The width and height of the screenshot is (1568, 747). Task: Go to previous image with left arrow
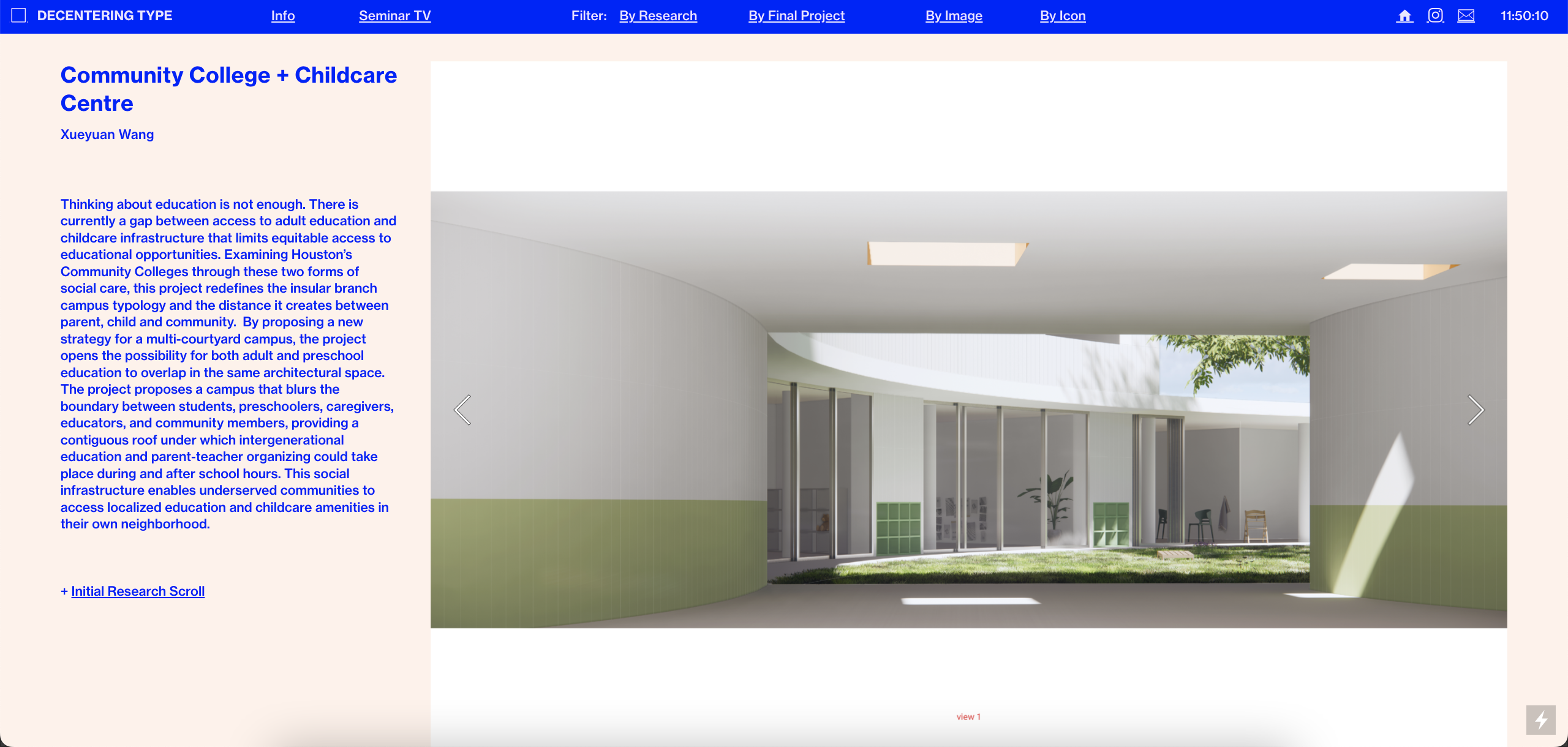tap(462, 410)
